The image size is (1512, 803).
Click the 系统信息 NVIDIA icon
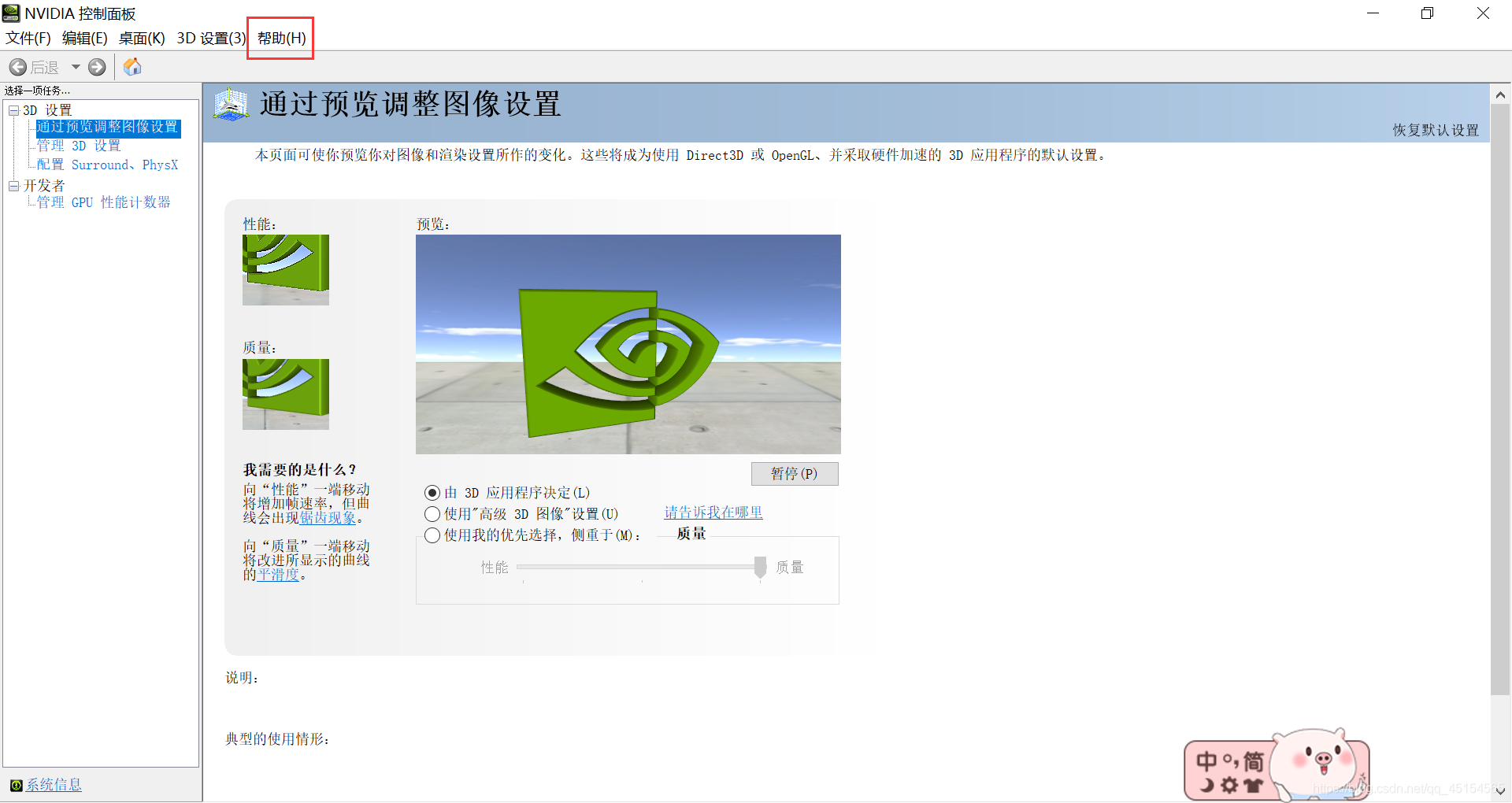pyautogui.click(x=16, y=785)
